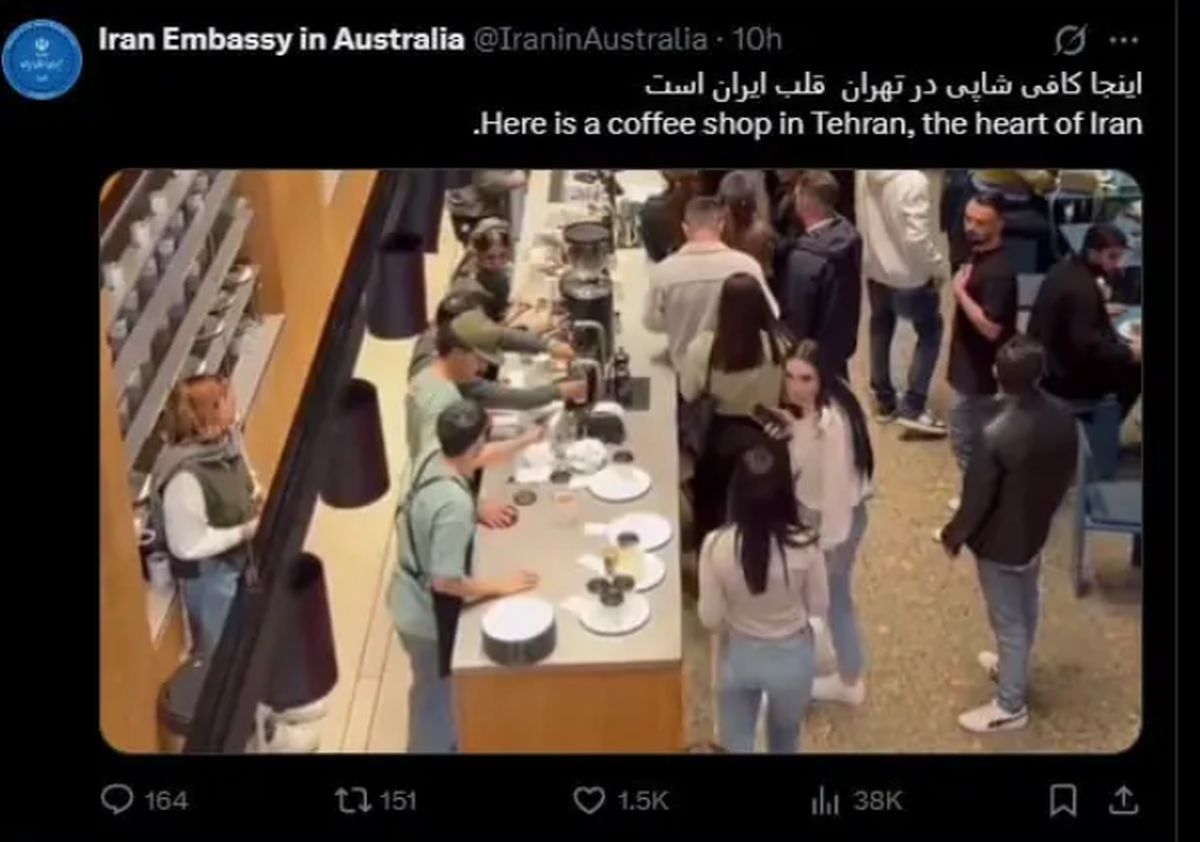The image size is (1200, 842).
Task: Play the coffee shop video
Action: click(x=620, y=461)
